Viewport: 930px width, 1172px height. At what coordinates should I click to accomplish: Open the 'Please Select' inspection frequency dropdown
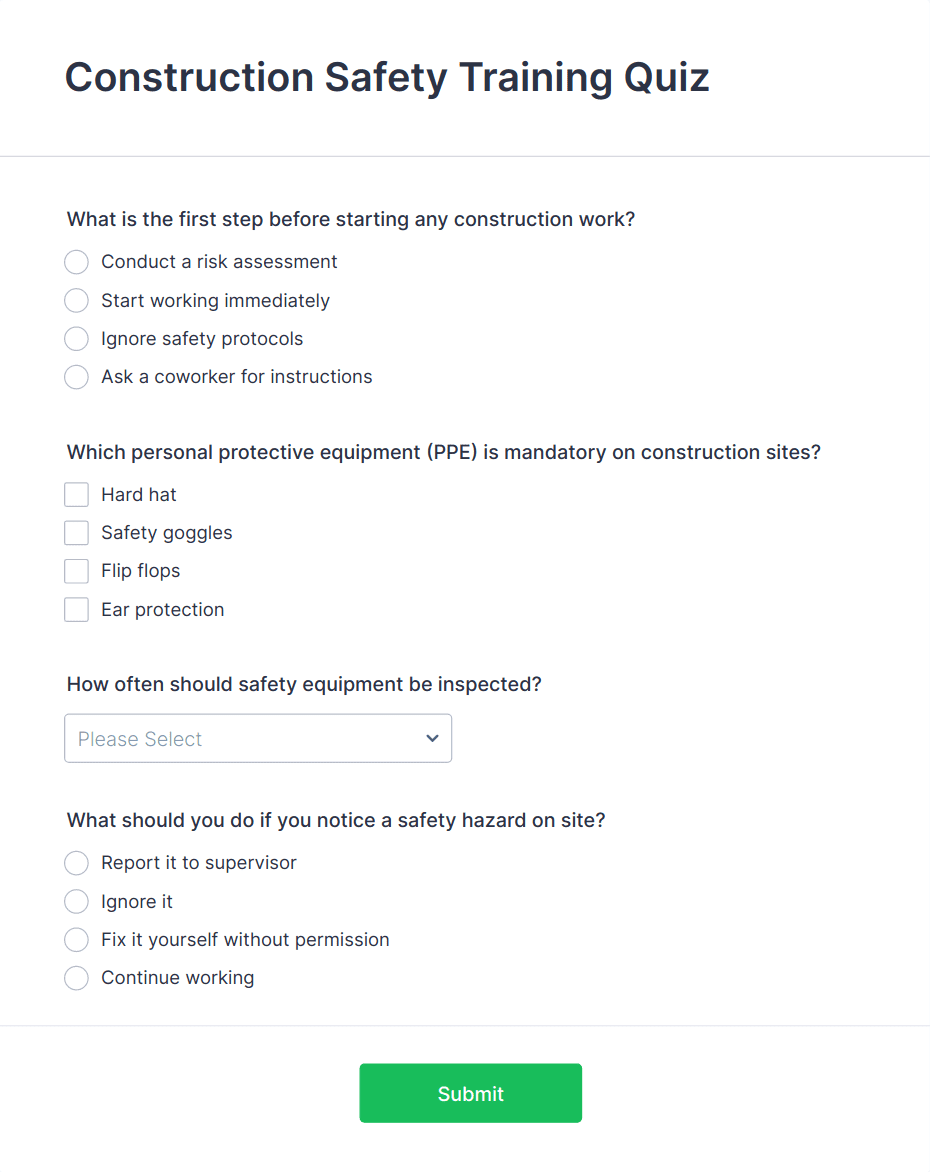[258, 738]
